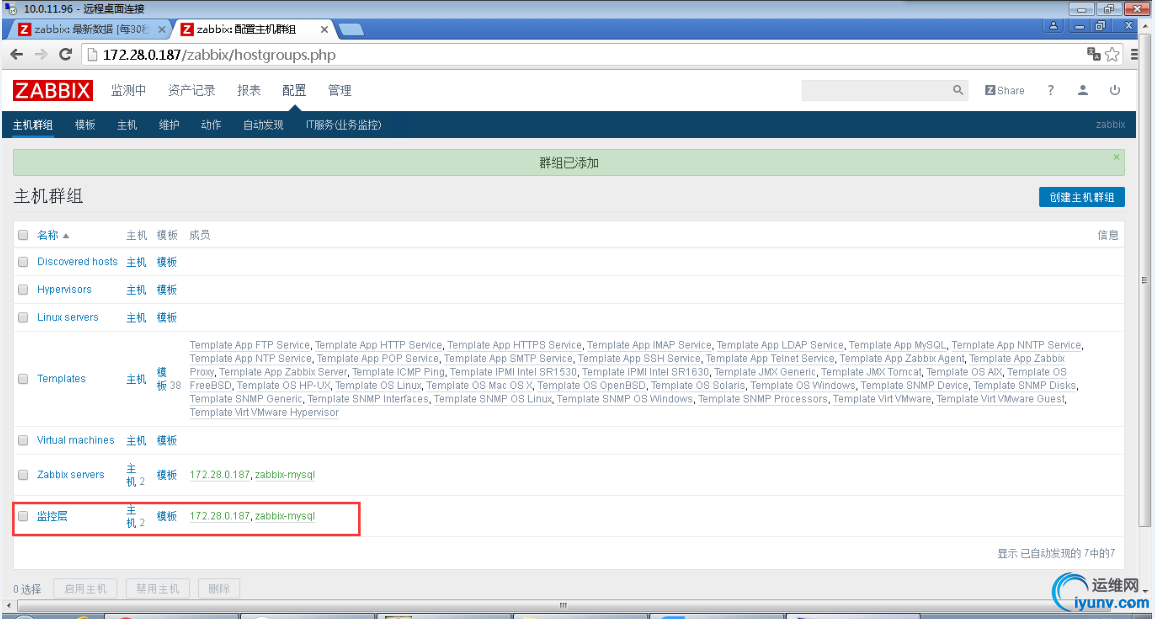This screenshot has width=1155, height=619.
Task: Check the Templates row checkbox
Action: [23, 379]
